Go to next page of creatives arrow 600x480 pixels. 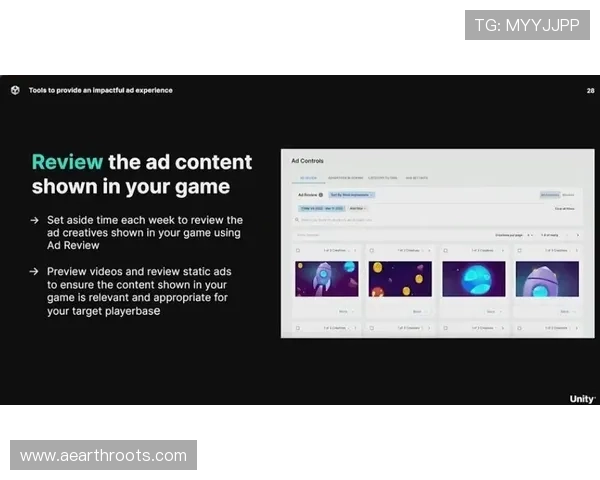click(x=577, y=235)
